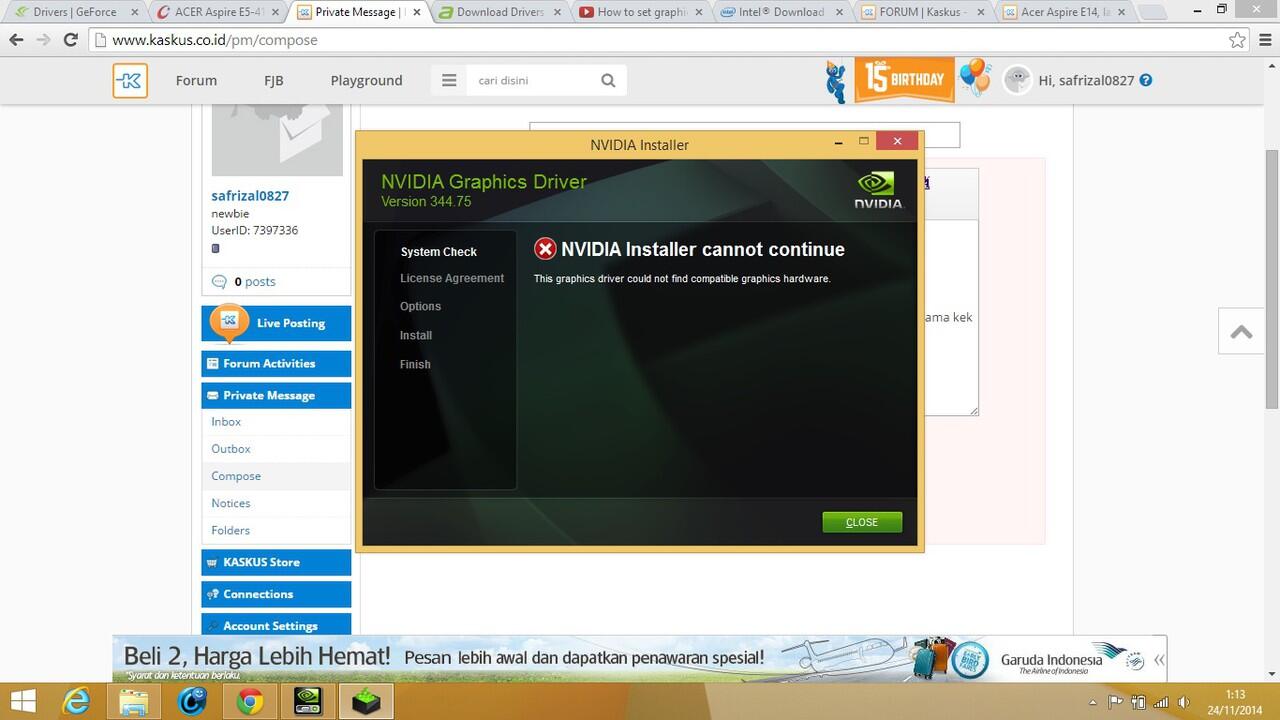
Task: Minimize the NVIDIA Installer window
Action: click(x=838, y=143)
